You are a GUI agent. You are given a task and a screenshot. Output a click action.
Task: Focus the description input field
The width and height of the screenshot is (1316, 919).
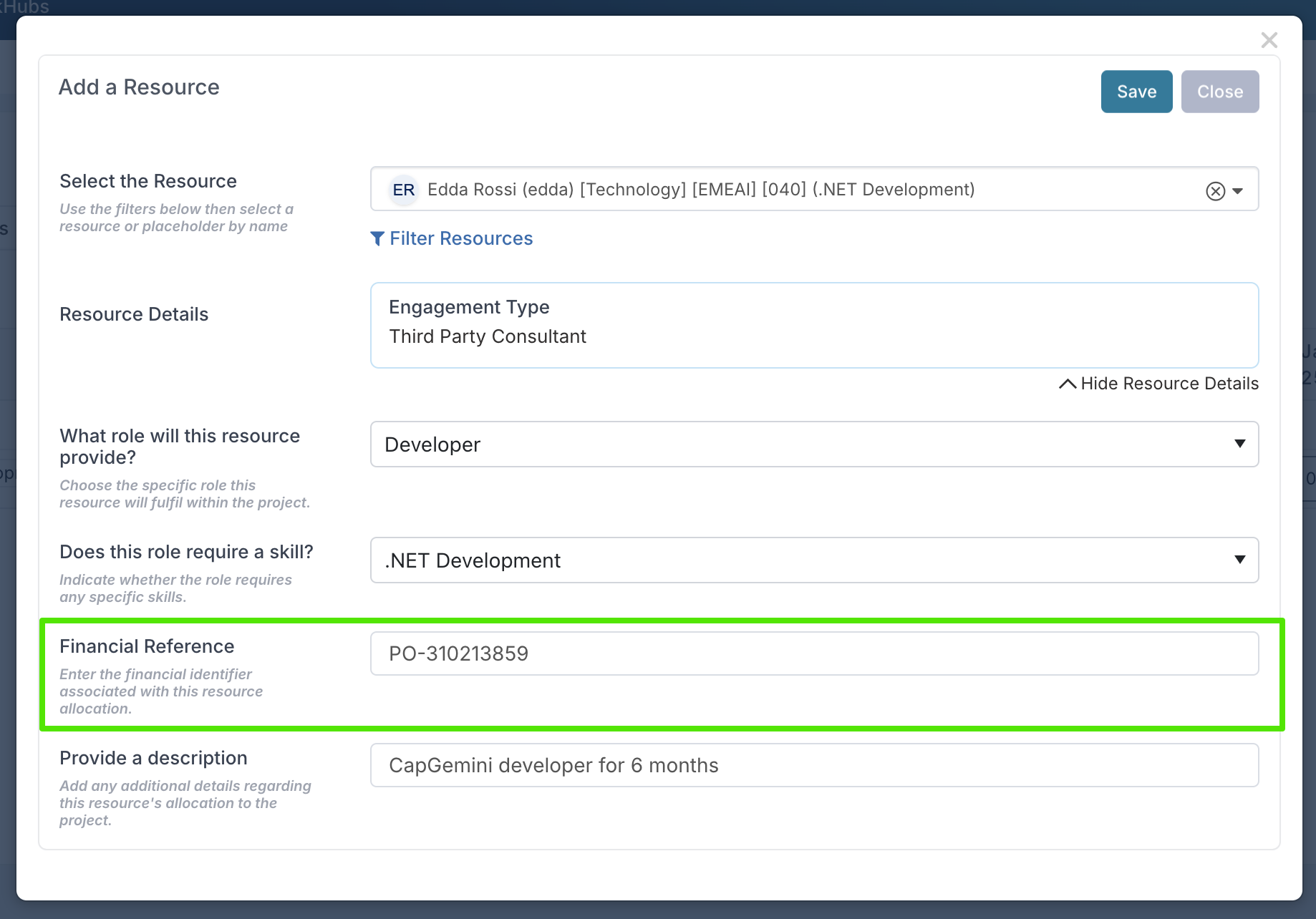[x=814, y=765]
